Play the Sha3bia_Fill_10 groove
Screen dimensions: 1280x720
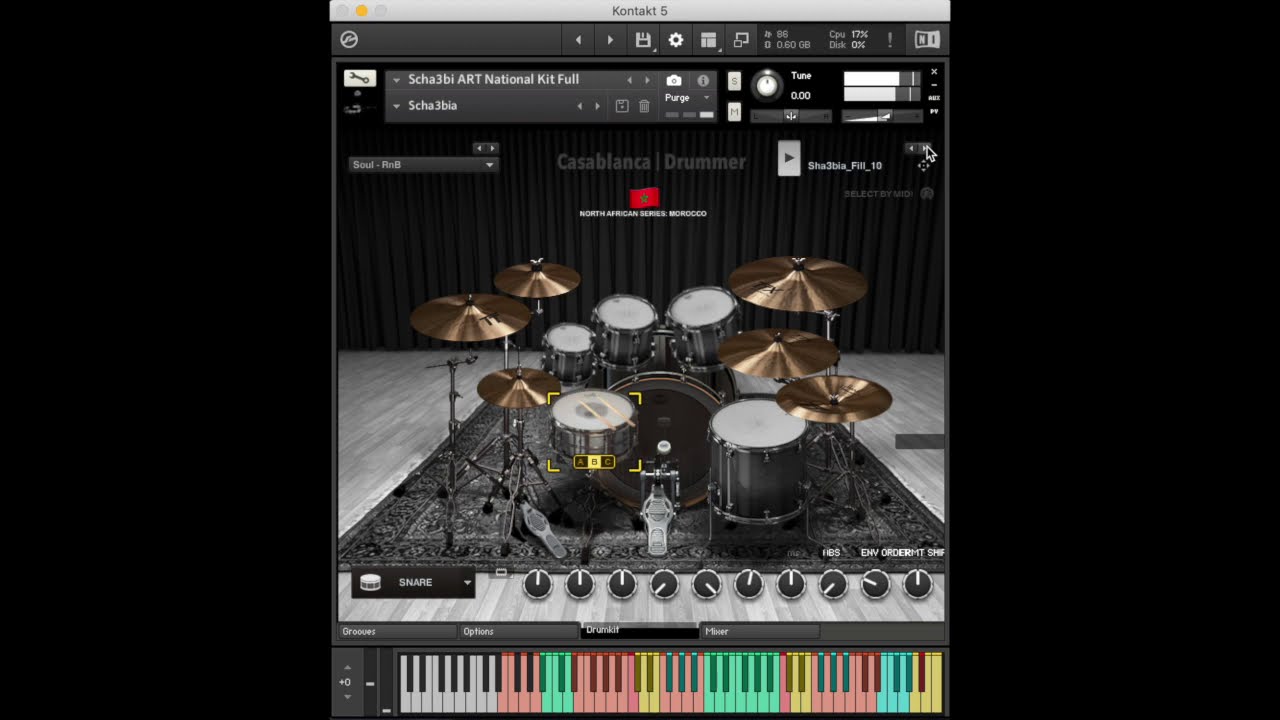click(789, 158)
